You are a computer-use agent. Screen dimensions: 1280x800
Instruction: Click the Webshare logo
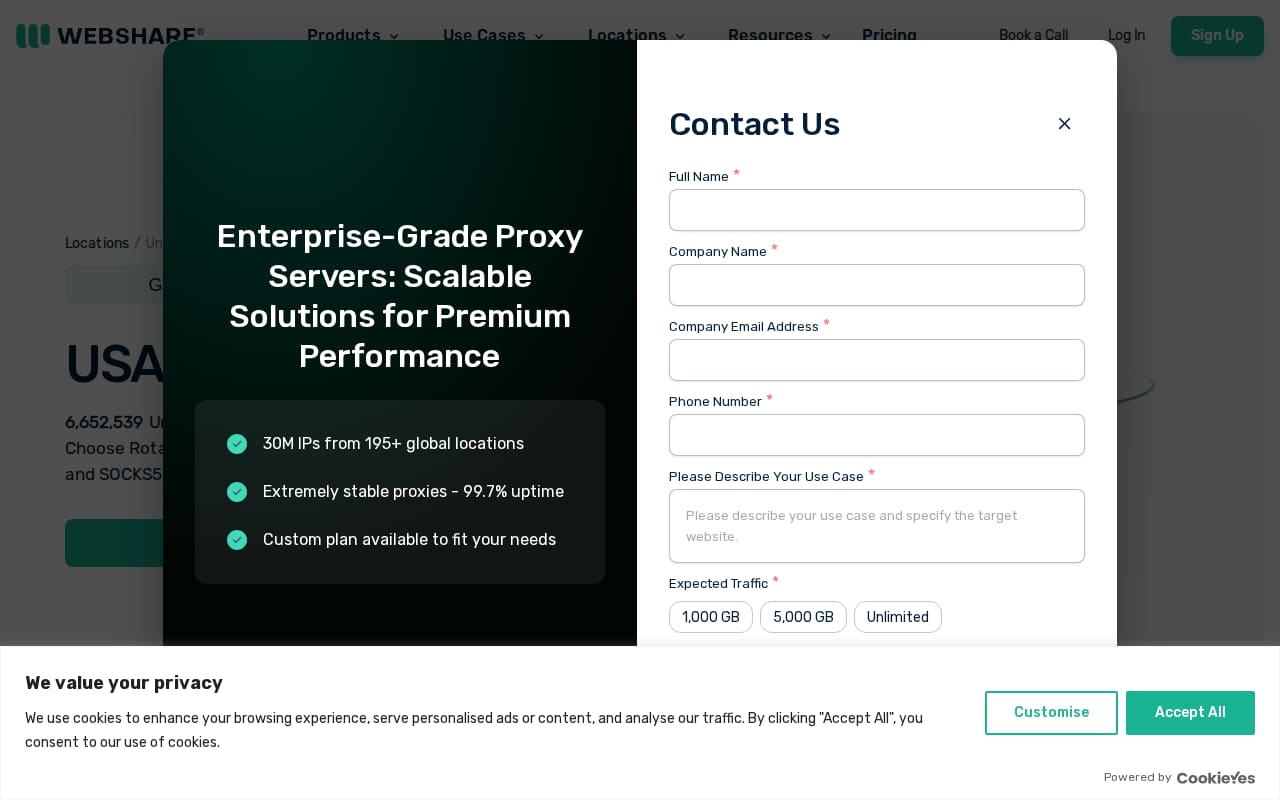coord(110,36)
